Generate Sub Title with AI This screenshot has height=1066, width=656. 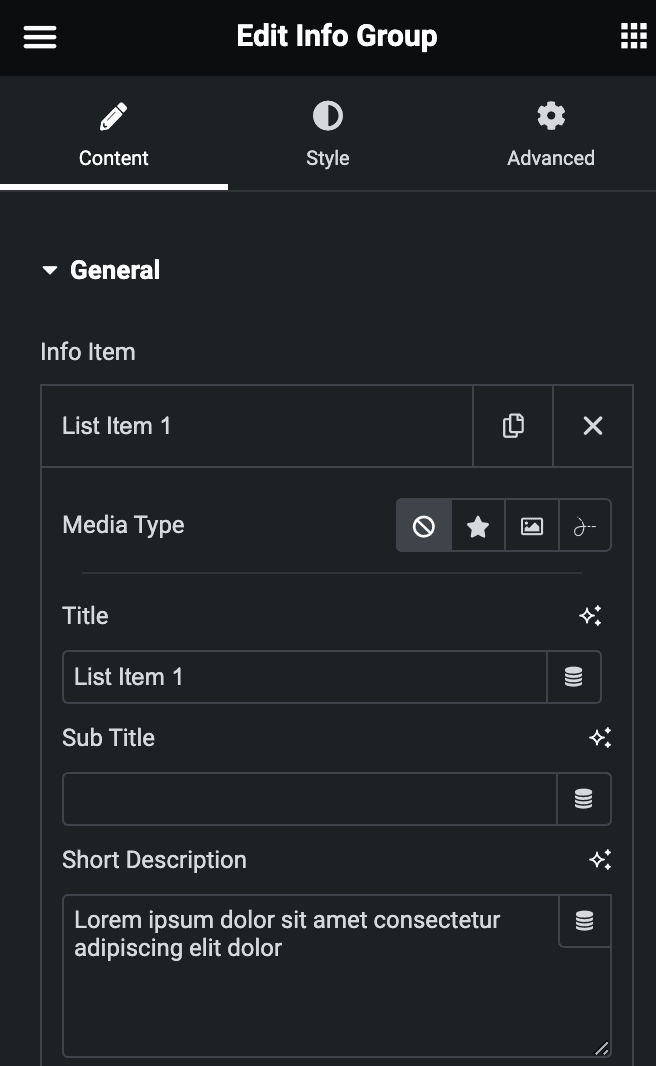[600, 738]
